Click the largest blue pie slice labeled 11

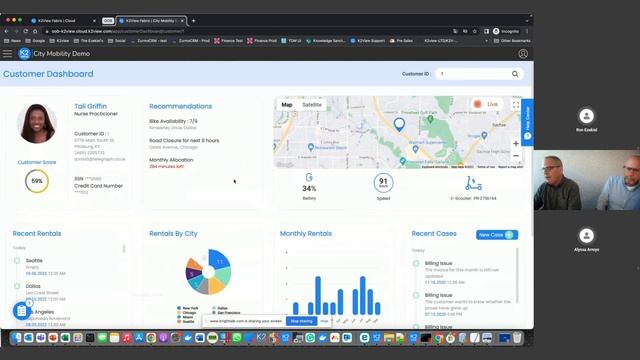pyautogui.click(x=220, y=260)
